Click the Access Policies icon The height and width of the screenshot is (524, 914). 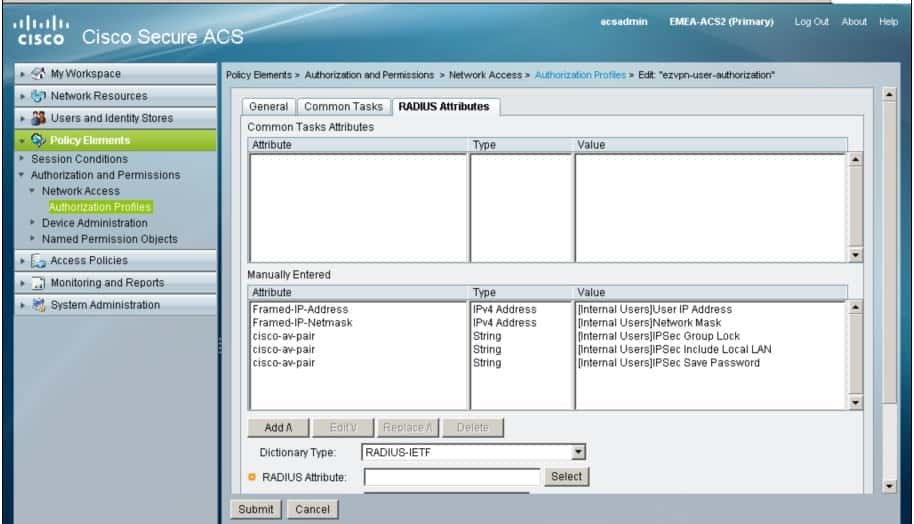coord(38,261)
